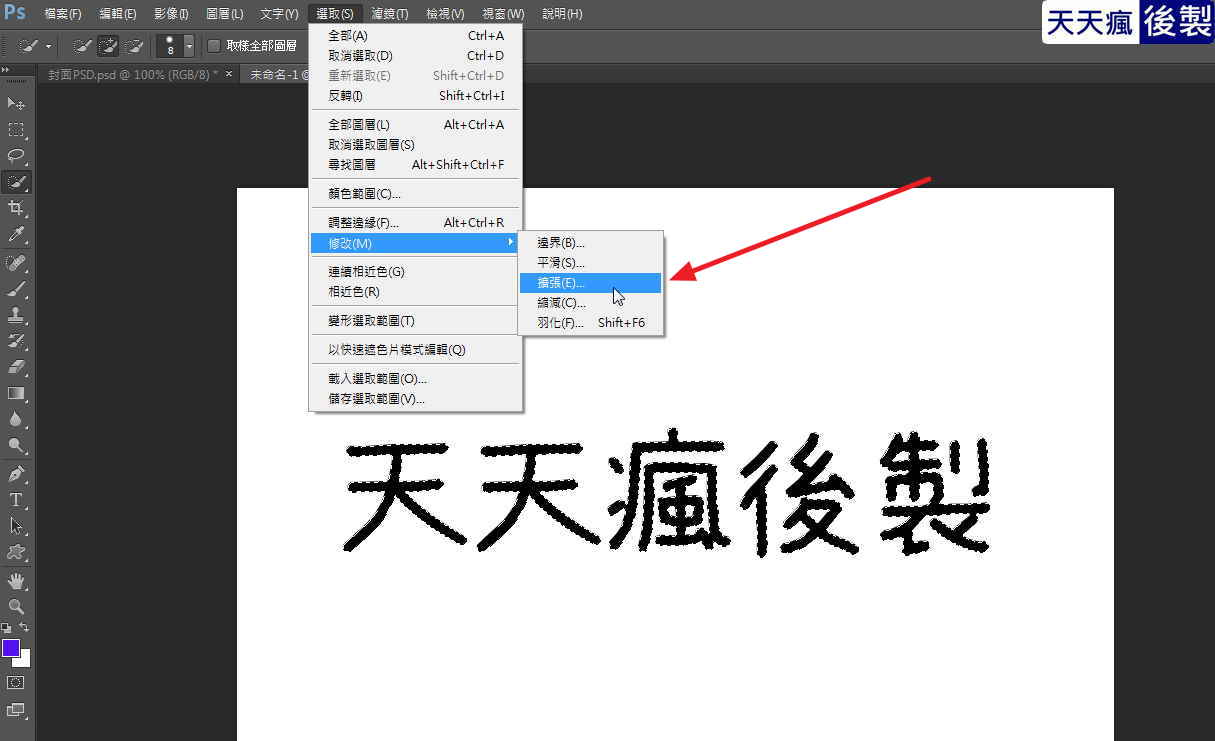Open 圖層(L) menu
The image size is (1215, 741).
224,14
